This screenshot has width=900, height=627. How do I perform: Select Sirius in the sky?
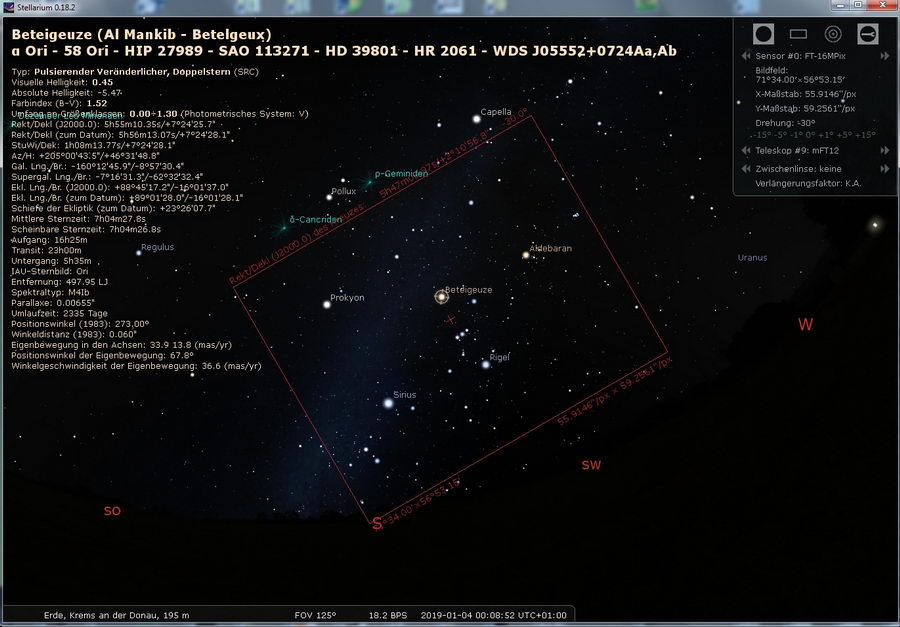point(389,404)
